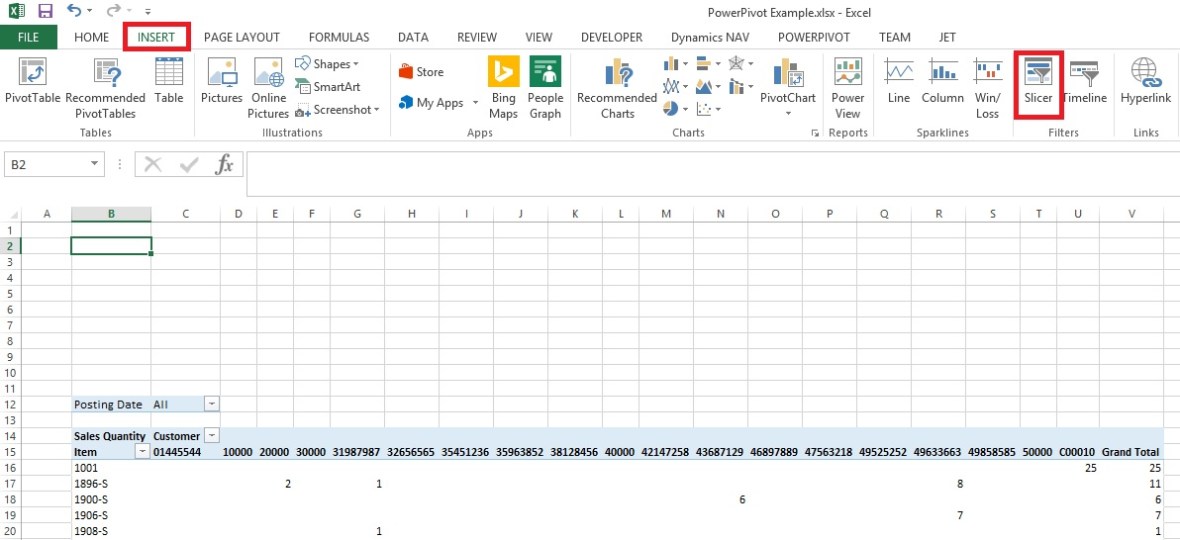Insert a bar chart

click(708, 64)
